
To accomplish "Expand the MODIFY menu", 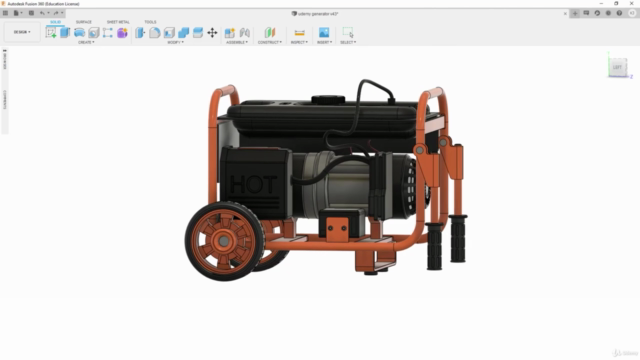I will (176, 42).
